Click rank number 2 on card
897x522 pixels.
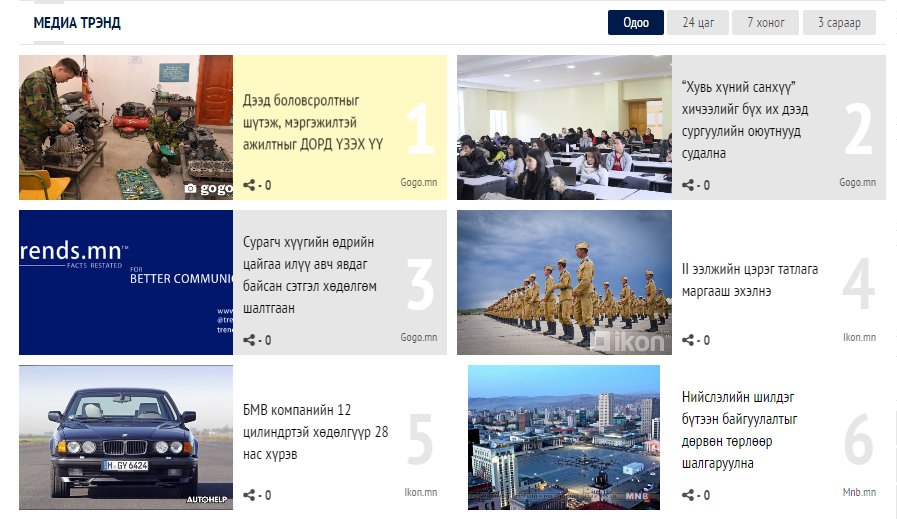859,128
